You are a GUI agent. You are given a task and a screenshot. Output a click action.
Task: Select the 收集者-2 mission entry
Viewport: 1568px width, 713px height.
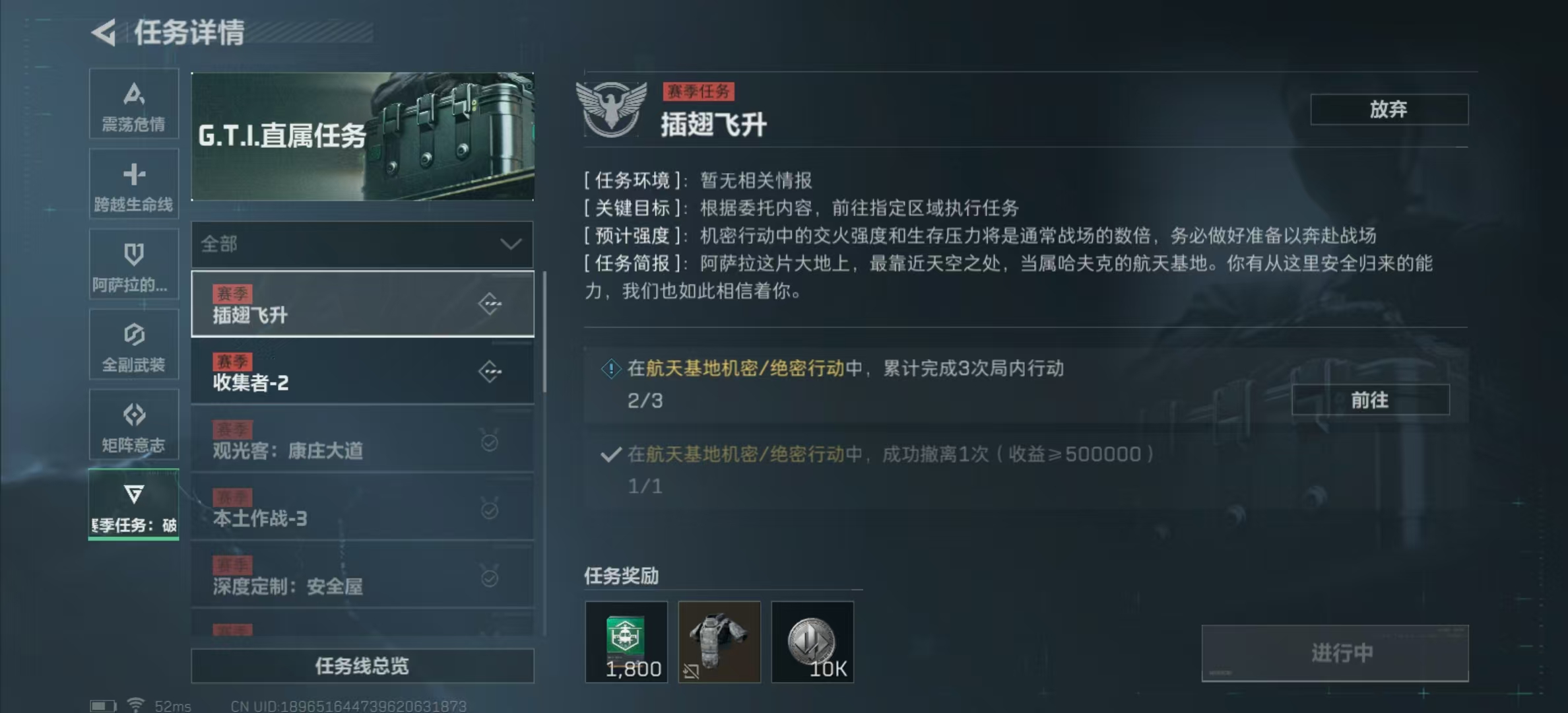coord(362,372)
